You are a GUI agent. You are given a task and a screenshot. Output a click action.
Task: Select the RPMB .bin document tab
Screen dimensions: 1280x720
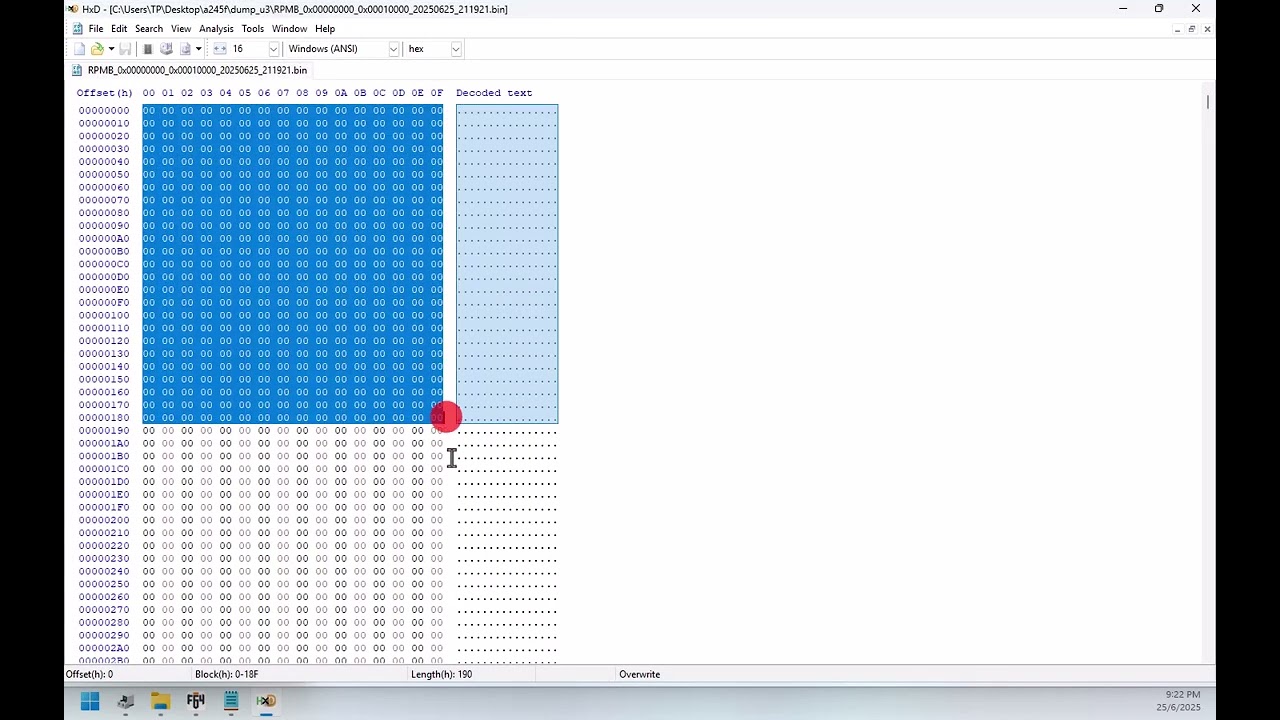click(189, 70)
